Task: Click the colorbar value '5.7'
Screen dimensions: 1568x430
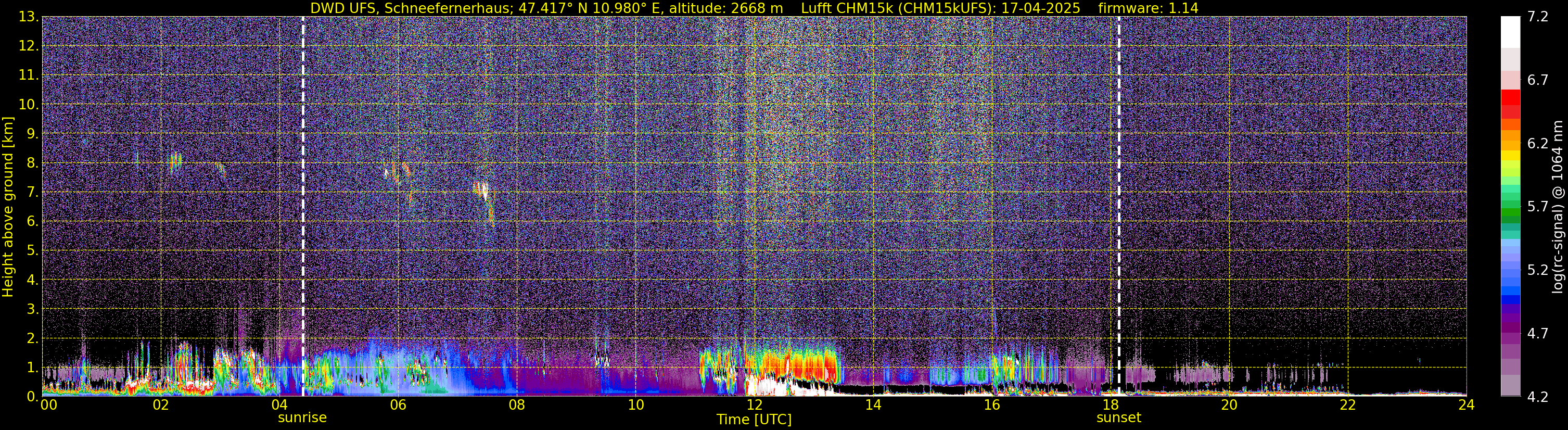Action: pos(1538,207)
